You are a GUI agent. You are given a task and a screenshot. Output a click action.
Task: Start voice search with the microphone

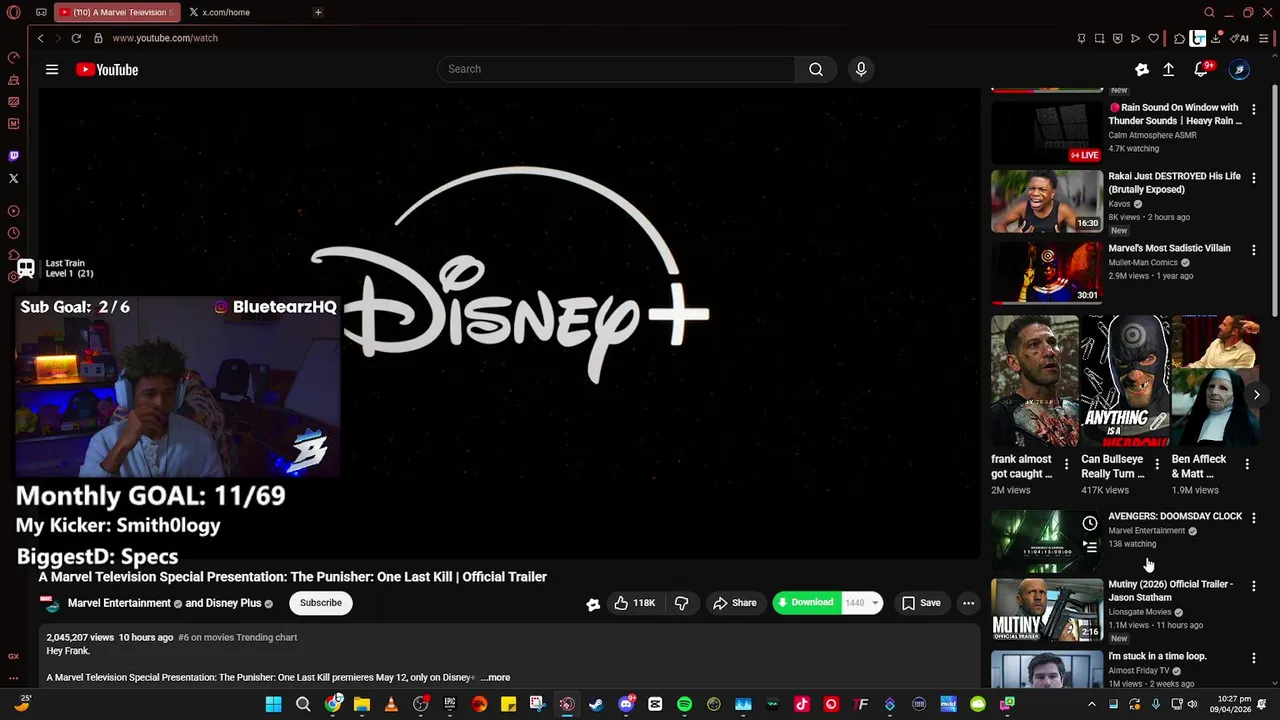click(861, 69)
